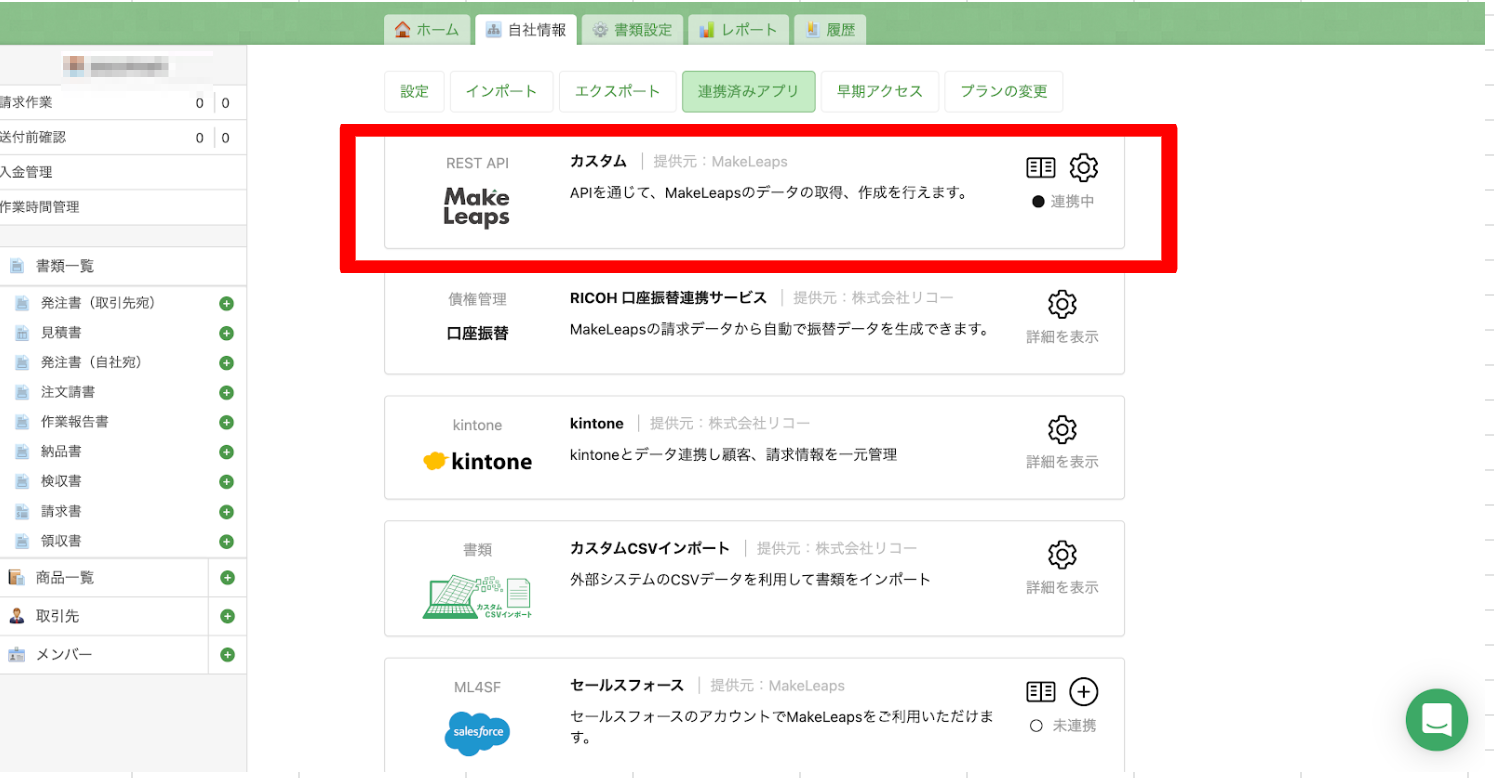Image resolution: width=1494 pixels, height=778 pixels.
Task: Select the 連携済みアプリ button
Action: [x=748, y=91]
